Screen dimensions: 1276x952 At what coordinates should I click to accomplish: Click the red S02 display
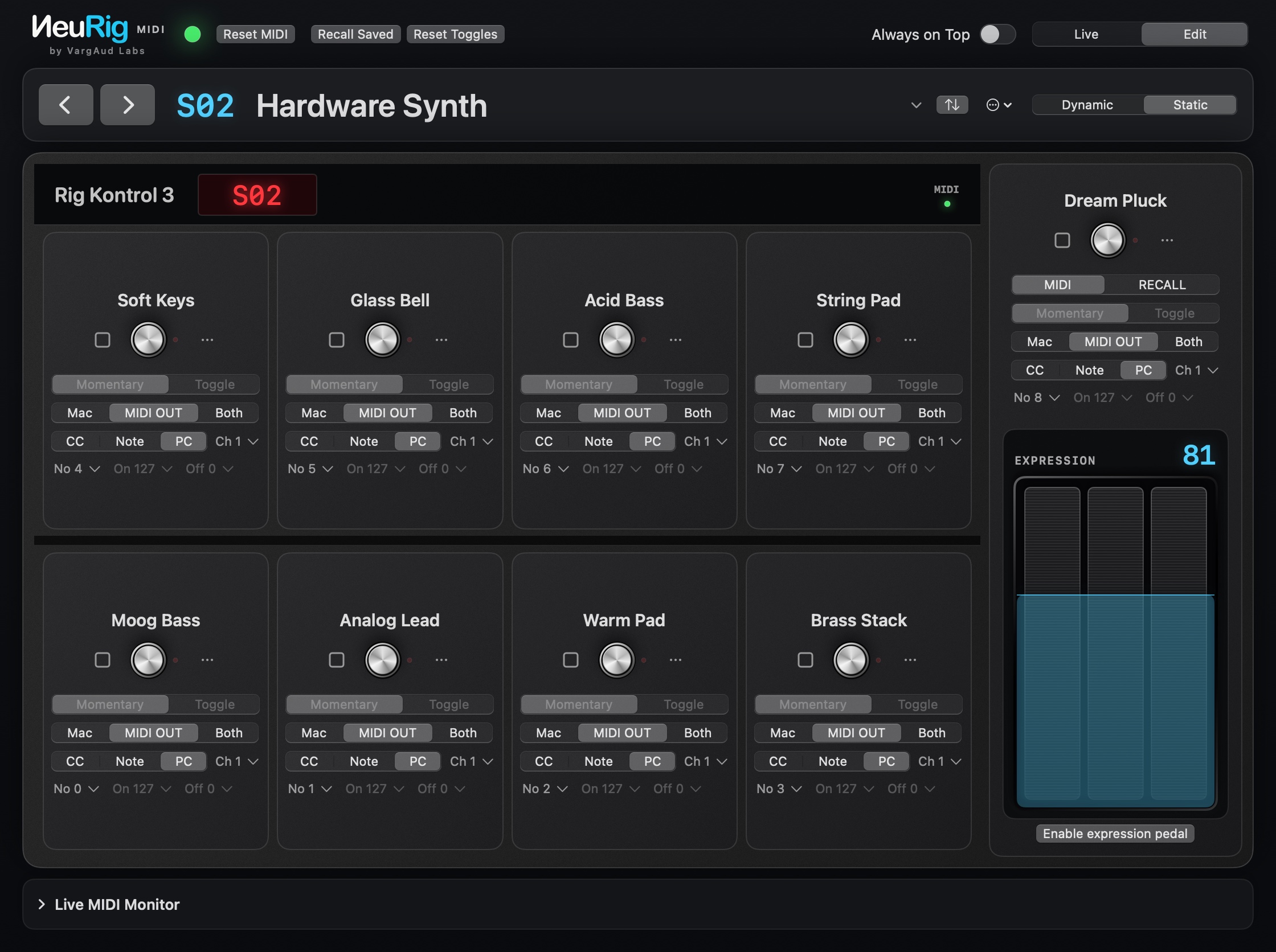[x=257, y=195]
